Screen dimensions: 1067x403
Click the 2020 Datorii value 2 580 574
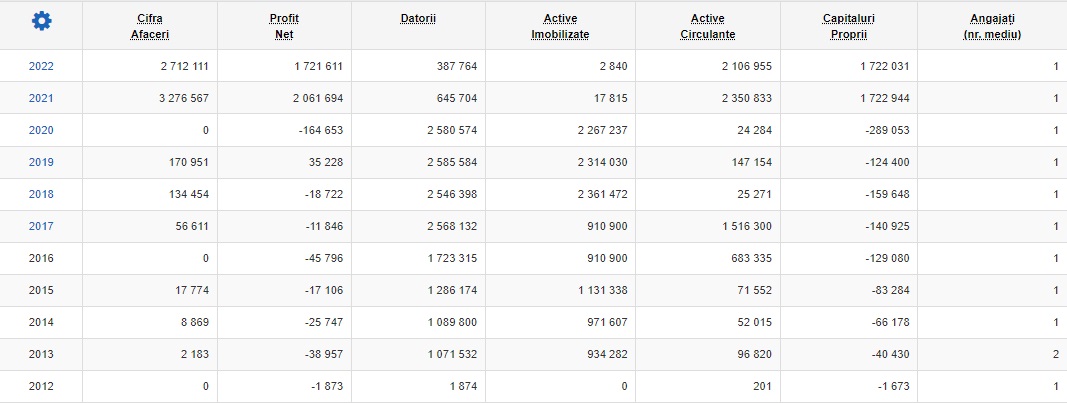click(446, 131)
